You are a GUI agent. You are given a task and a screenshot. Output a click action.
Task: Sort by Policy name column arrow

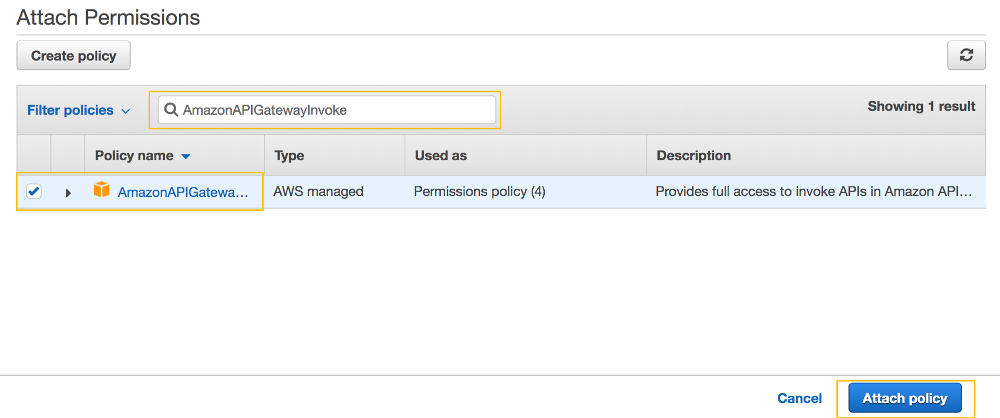click(x=186, y=156)
